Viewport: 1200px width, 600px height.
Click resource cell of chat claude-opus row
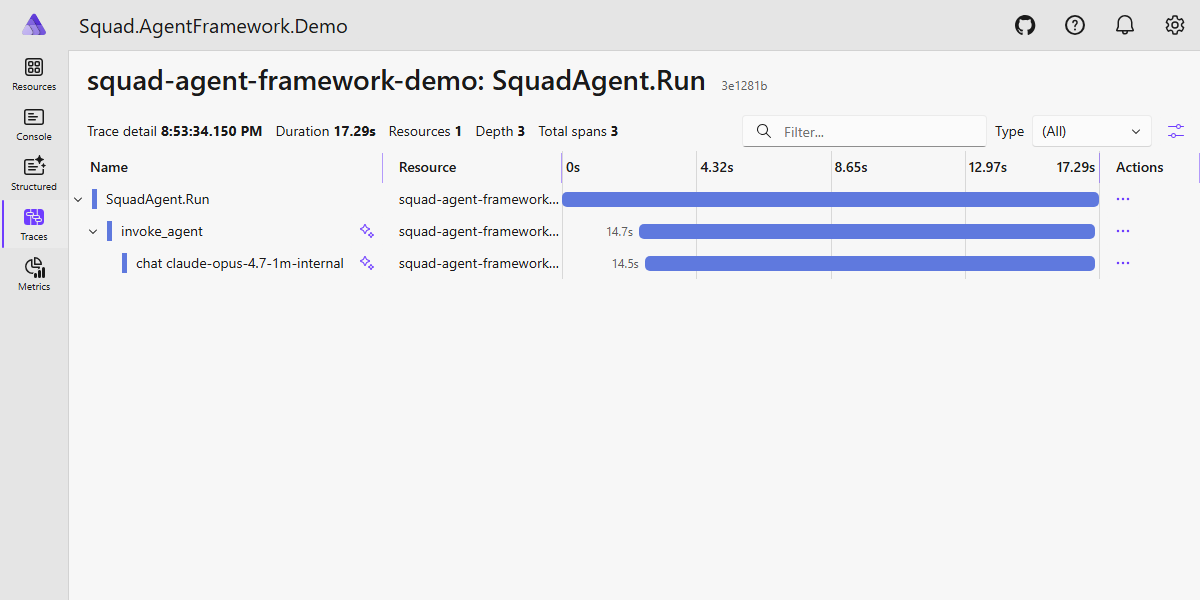[x=479, y=263]
